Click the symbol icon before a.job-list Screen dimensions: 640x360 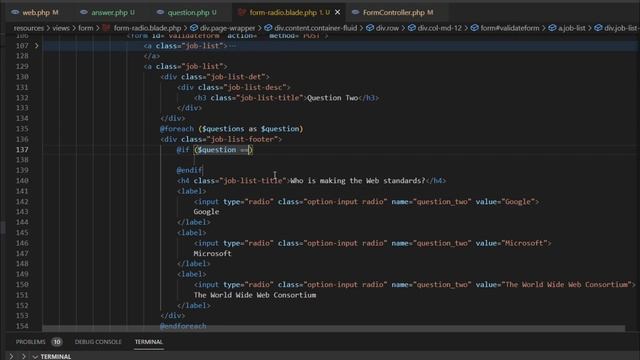552,28
